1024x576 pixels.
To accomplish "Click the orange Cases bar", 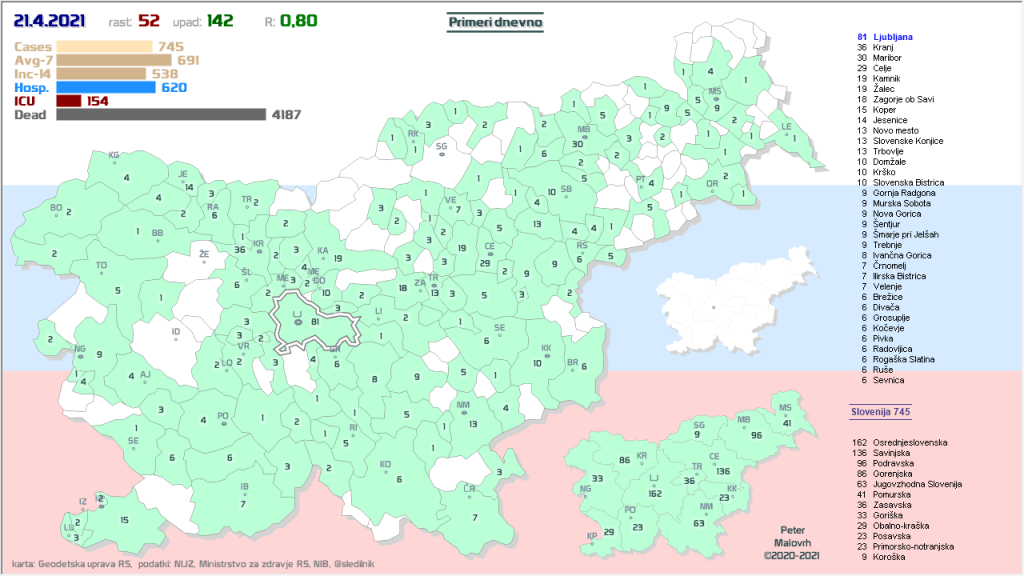I will coord(104,46).
